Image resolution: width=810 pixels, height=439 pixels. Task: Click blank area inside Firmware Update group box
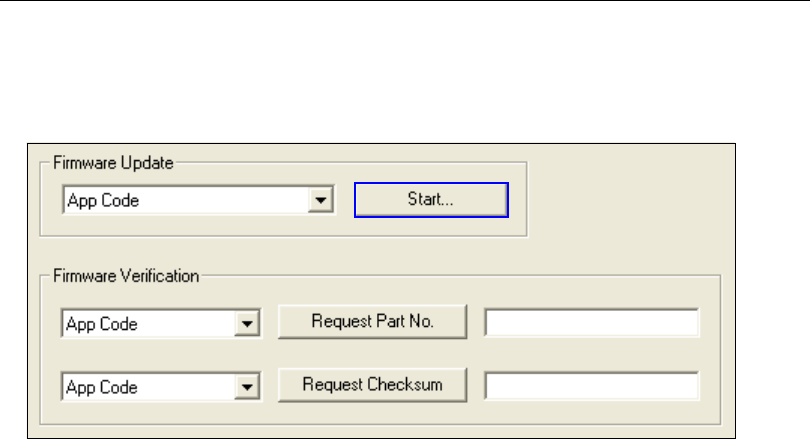(x=280, y=224)
